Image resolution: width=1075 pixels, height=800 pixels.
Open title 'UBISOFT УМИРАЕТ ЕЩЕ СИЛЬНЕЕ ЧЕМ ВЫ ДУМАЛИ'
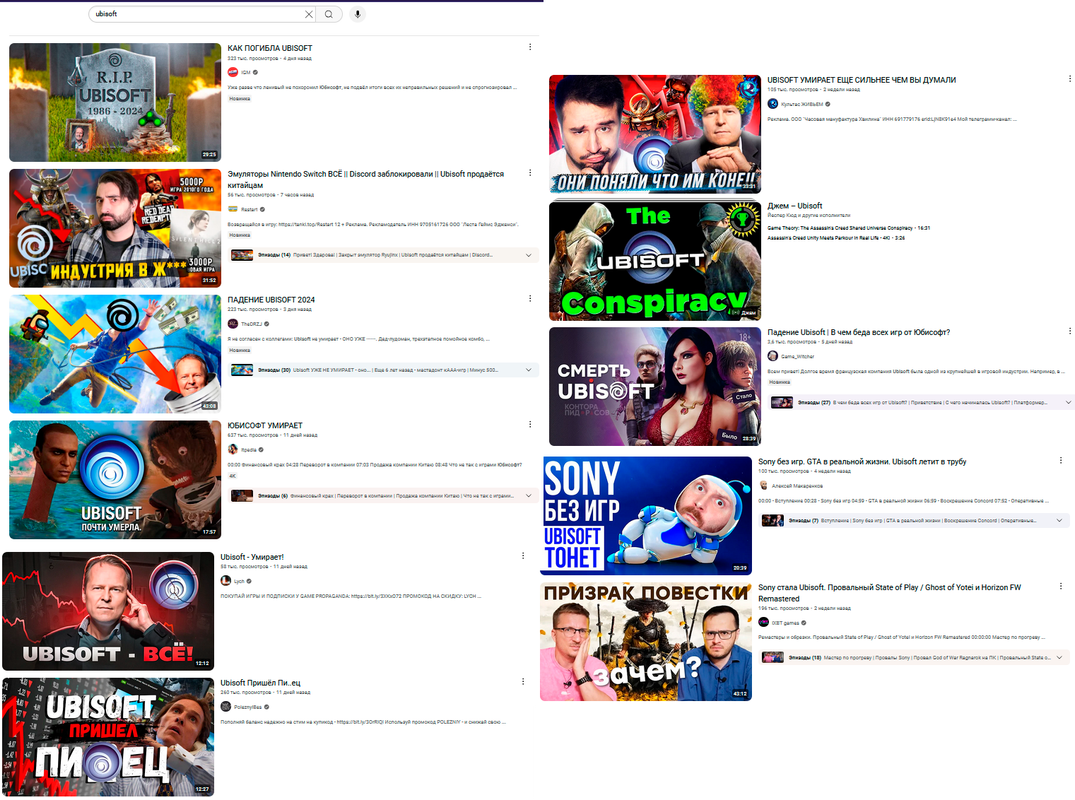click(x=861, y=80)
